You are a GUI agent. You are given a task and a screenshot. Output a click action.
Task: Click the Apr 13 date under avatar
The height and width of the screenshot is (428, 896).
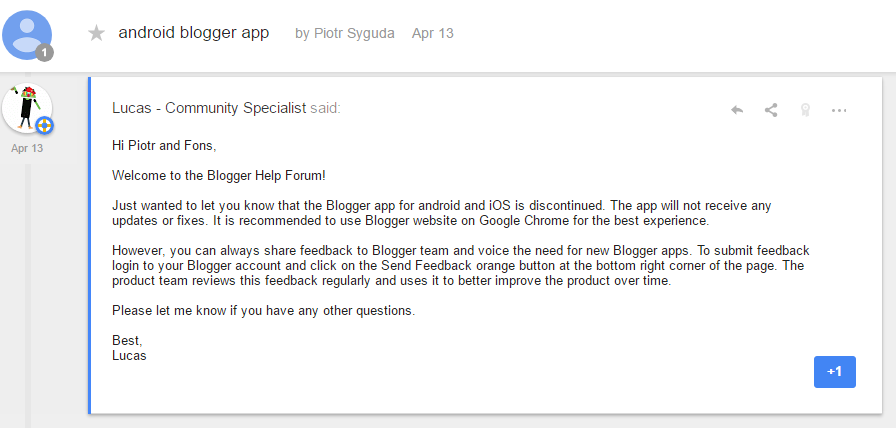click(27, 149)
